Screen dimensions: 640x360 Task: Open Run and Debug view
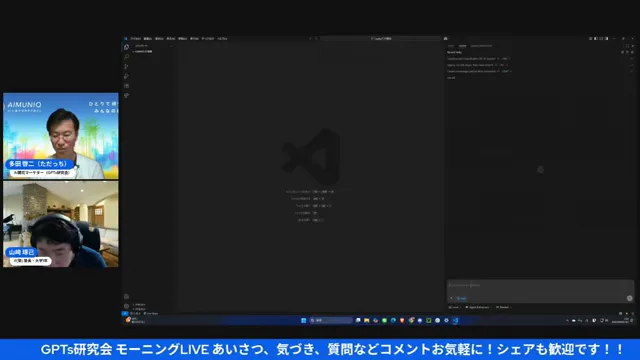(127, 76)
